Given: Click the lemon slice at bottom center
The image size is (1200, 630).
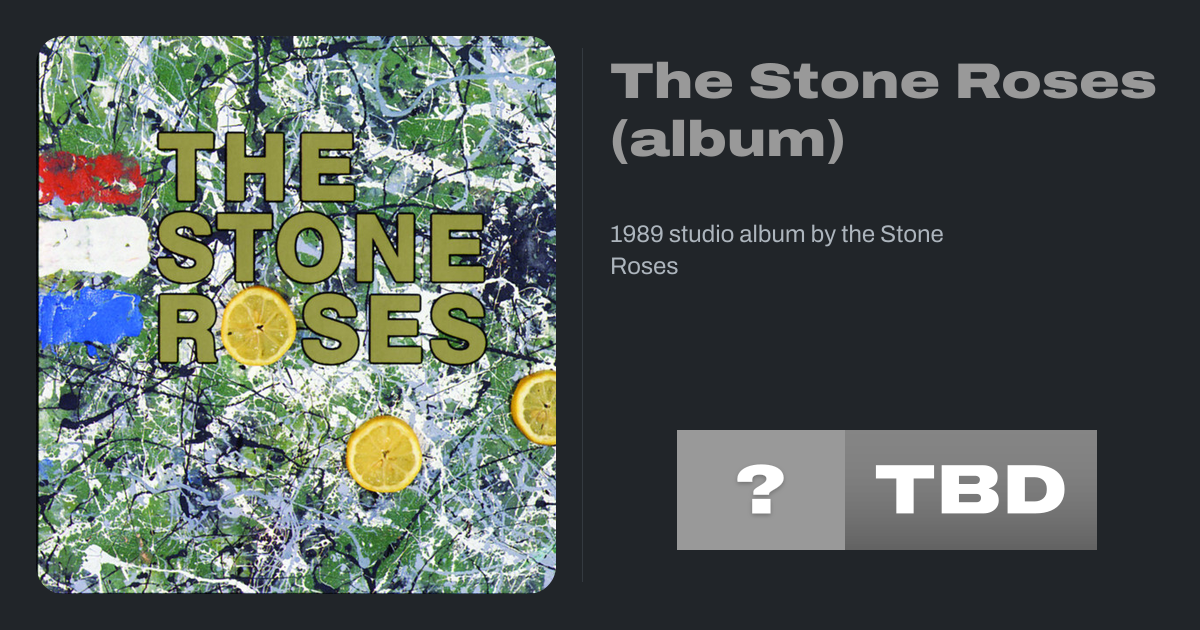Looking at the screenshot, I should pyautogui.click(x=384, y=454).
